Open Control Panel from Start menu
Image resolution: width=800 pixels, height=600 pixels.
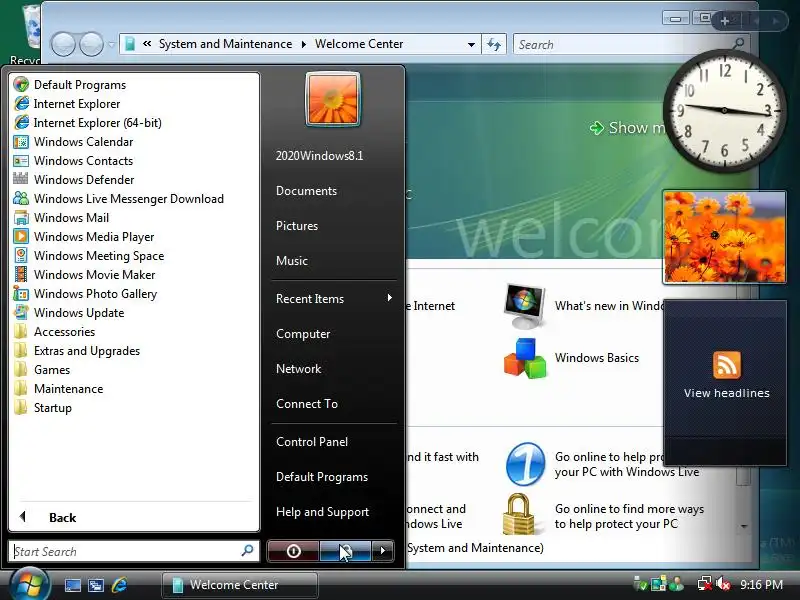pos(312,442)
